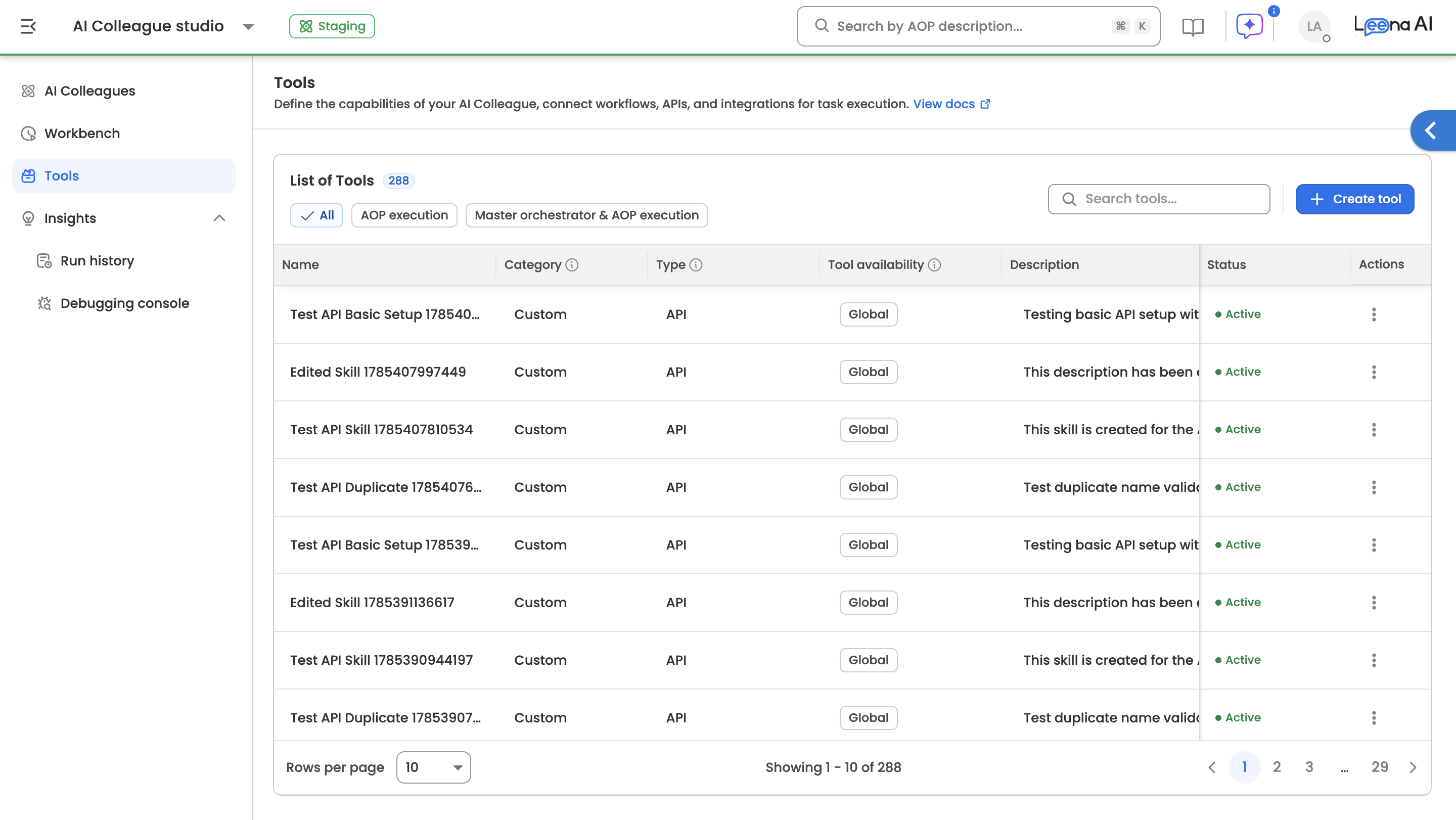Image resolution: width=1456 pixels, height=820 pixels.
Task: Open actions menu for Test API Basic Setup 178539
Action: tap(1374, 545)
